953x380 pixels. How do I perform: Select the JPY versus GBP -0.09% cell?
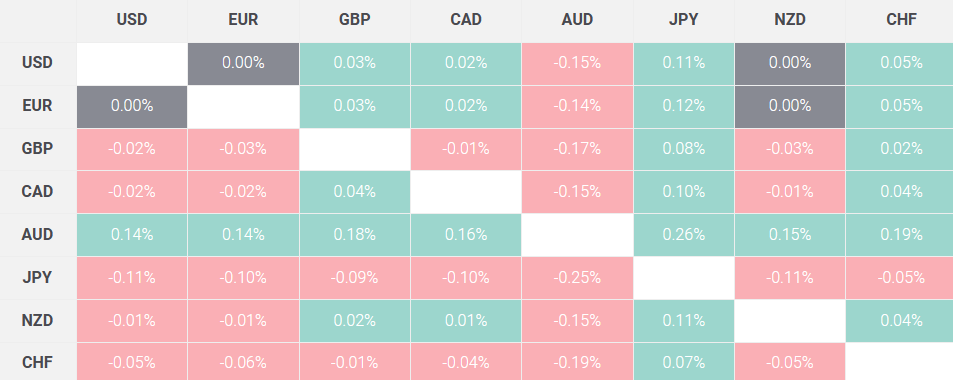(355, 278)
